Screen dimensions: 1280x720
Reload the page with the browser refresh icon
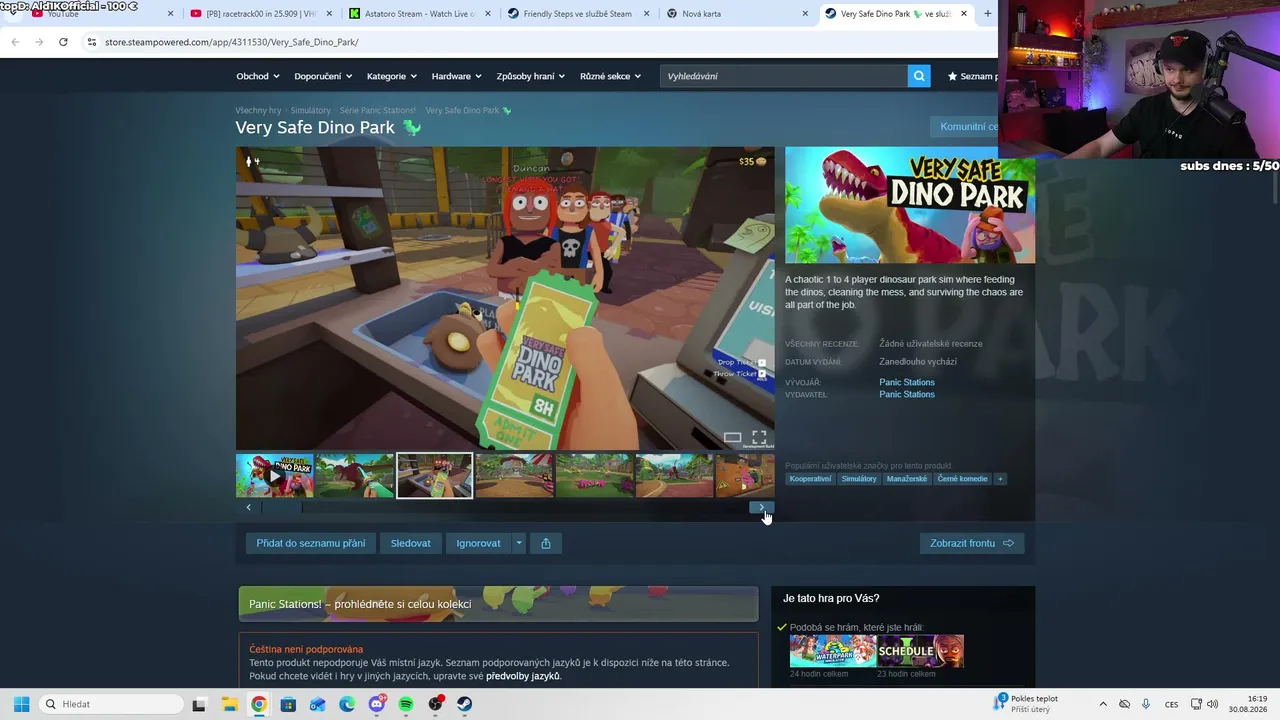(63, 42)
